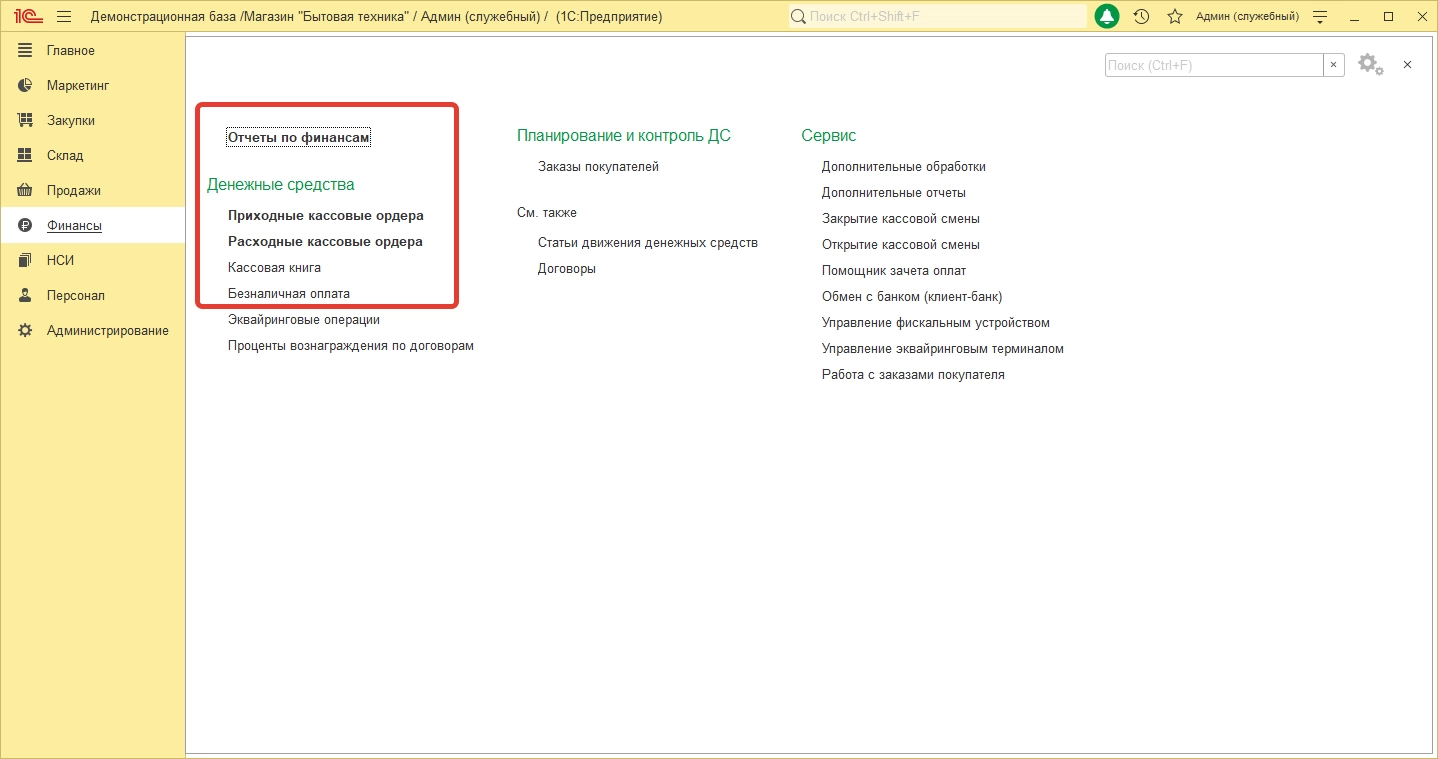Open Эквайринговые операции
Screen dimensions: 1438x759
304,320
